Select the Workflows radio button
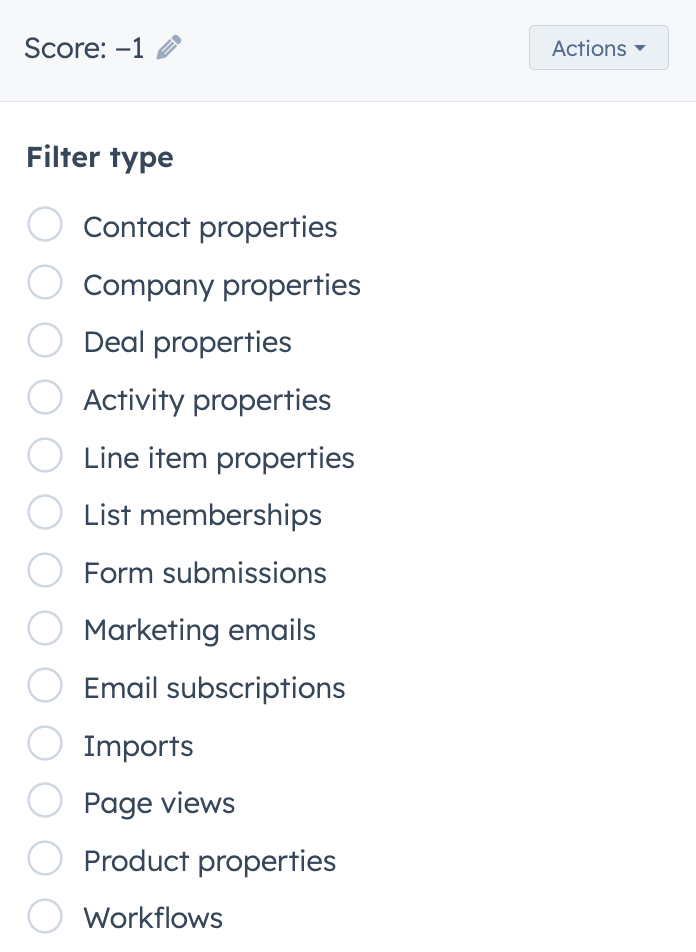Image resolution: width=696 pixels, height=952 pixels. (45, 917)
